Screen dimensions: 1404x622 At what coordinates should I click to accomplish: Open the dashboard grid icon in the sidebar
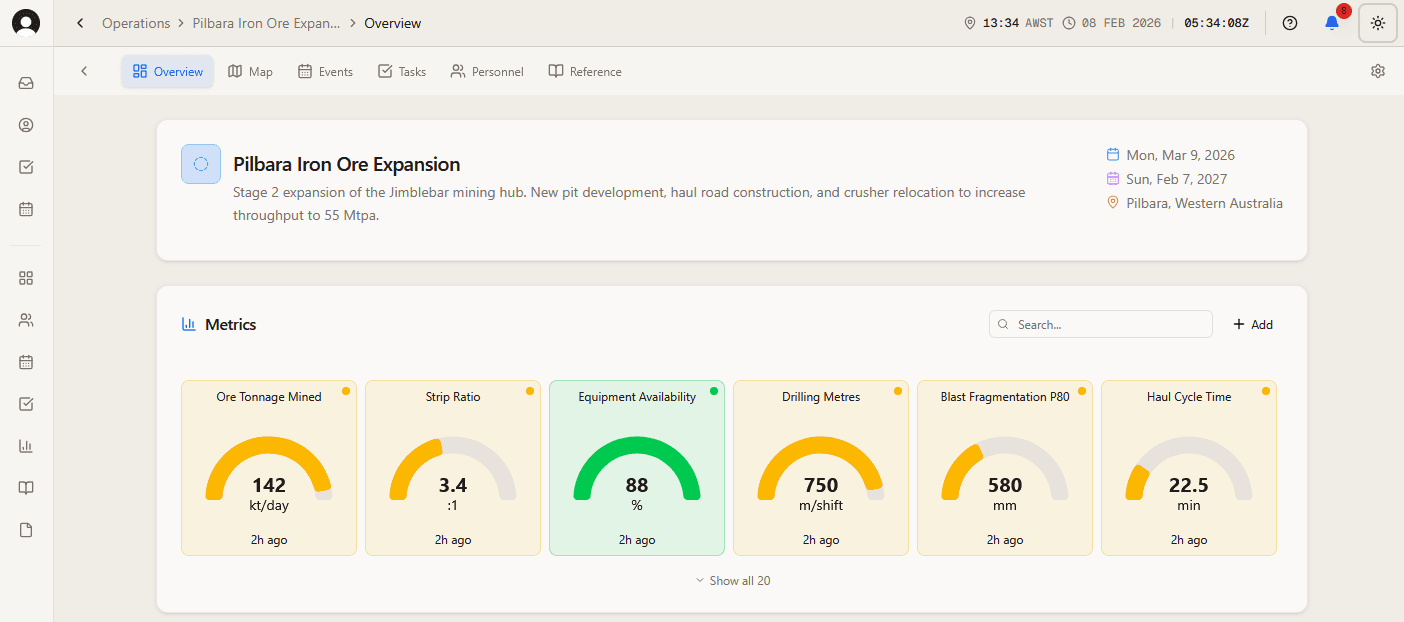click(x=26, y=278)
